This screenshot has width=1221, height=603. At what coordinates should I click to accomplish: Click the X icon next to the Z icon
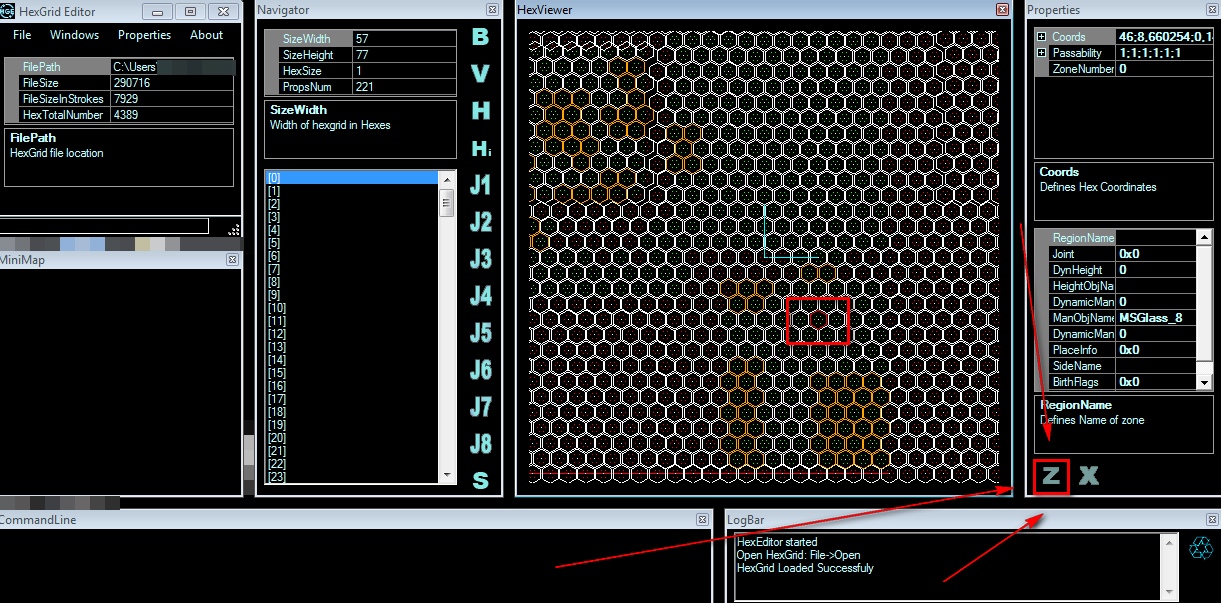coord(1089,476)
